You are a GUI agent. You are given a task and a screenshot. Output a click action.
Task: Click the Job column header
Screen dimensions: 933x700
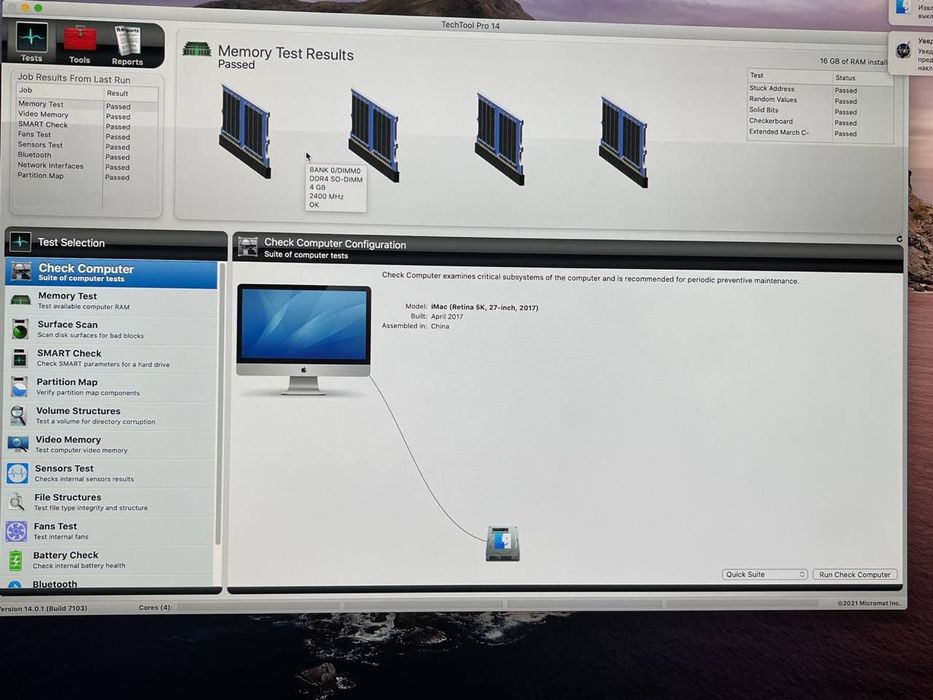tap(59, 90)
